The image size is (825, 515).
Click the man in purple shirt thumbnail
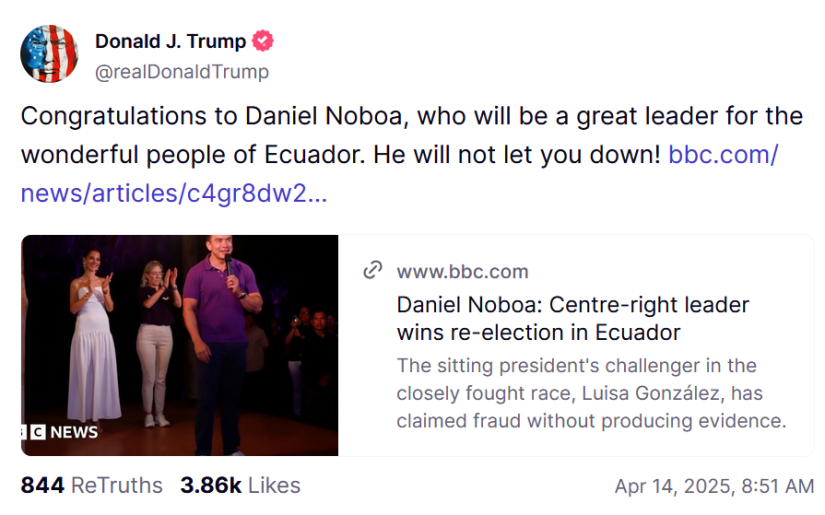coord(221,320)
